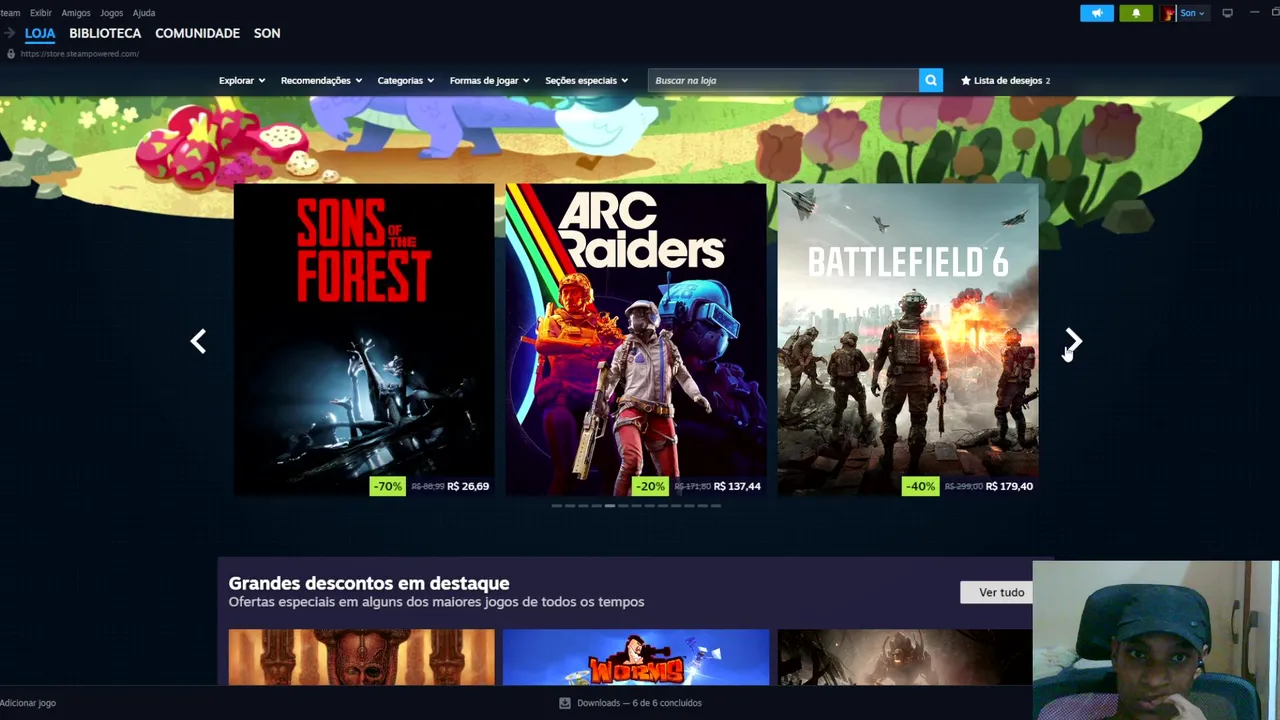Click the Ofertas especiais subtitle text
This screenshot has width=1280, height=720.
click(x=436, y=602)
